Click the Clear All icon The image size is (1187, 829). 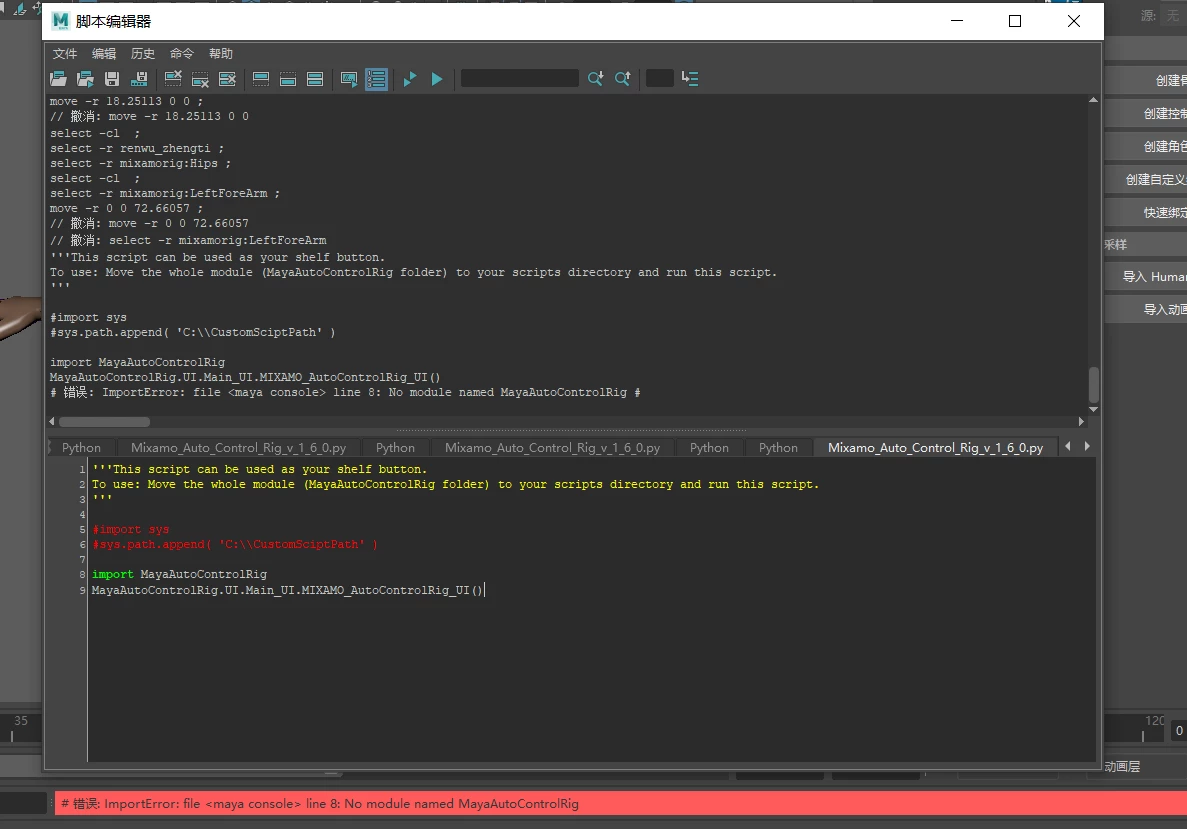tap(227, 78)
